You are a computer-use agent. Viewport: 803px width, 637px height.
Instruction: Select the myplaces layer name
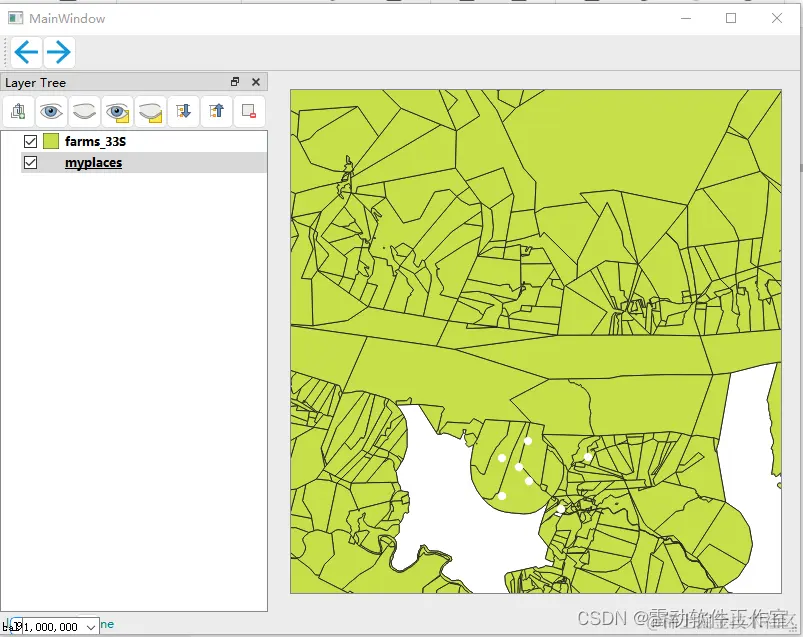pyautogui.click(x=93, y=163)
